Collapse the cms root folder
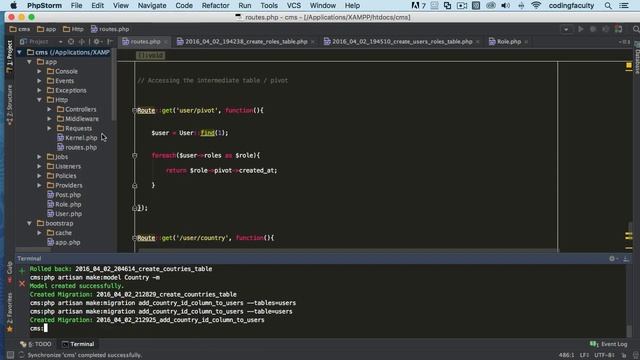Image resolution: width=640 pixels, height=360 pixels. 19,52
